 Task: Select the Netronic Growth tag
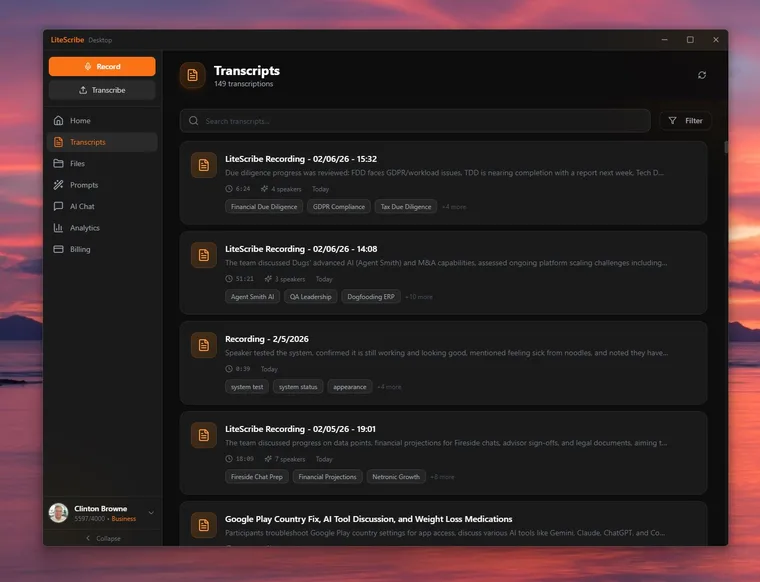pos(396,477)
